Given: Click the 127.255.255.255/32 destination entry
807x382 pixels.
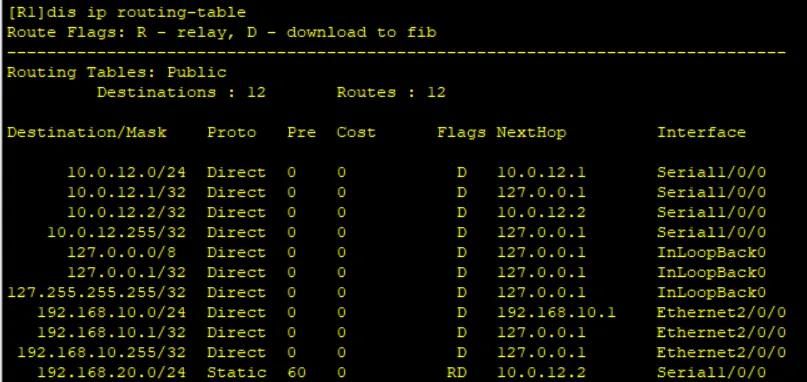Looking at the screenshot, I should pyautogui.click(x=97, y=293).
